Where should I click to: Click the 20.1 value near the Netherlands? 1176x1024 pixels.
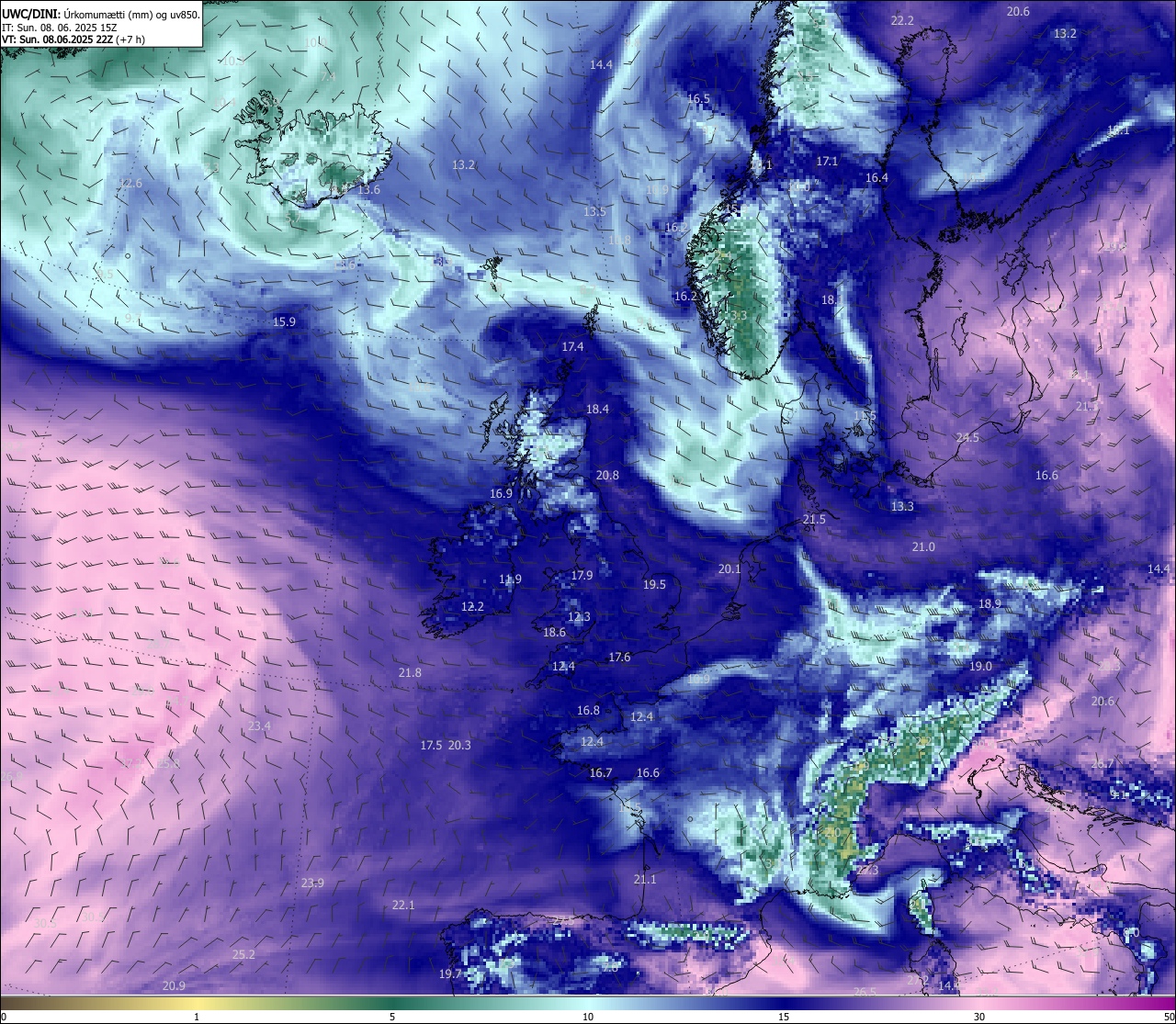click(x=729, y=568)
